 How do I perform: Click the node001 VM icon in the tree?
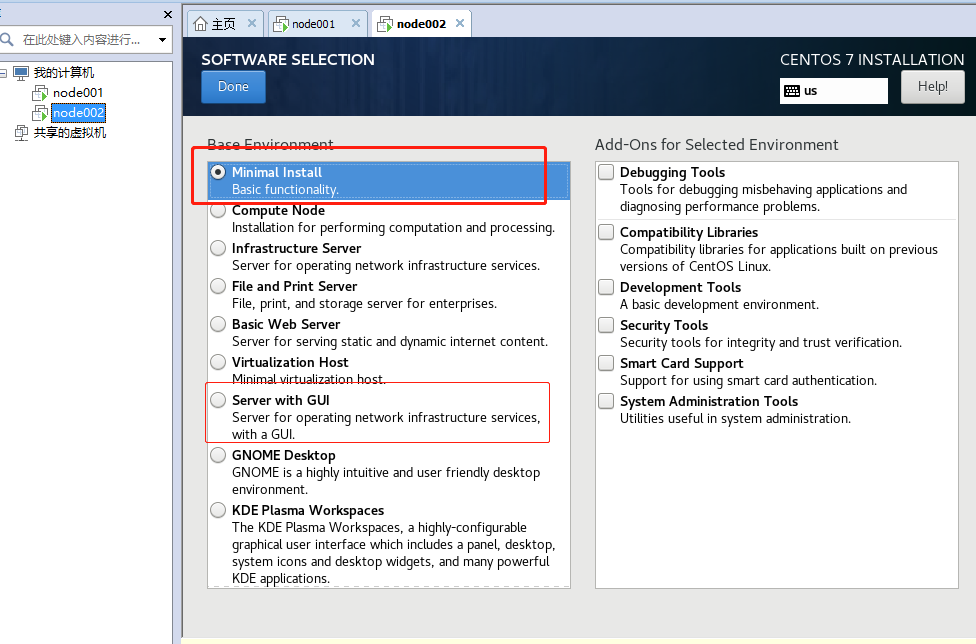[x=40, y=93]
